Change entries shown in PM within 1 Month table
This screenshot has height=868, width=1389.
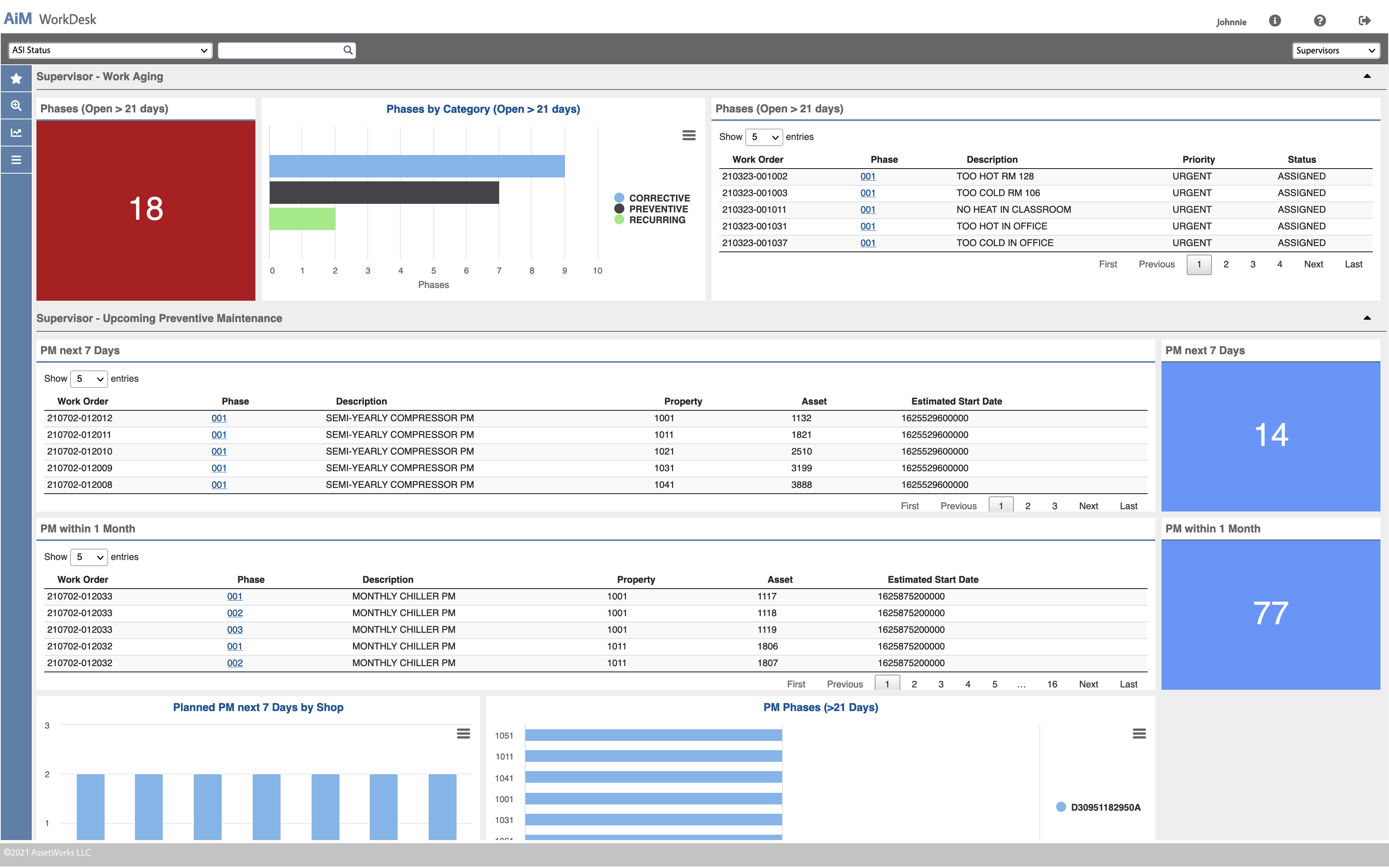click(89, 557)
